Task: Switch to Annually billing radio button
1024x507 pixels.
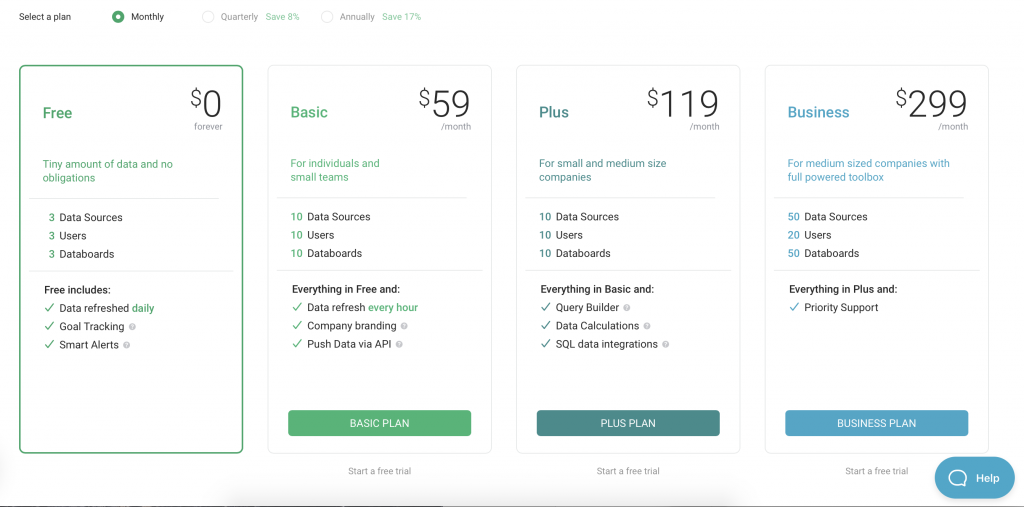Action: click(327, 17)
